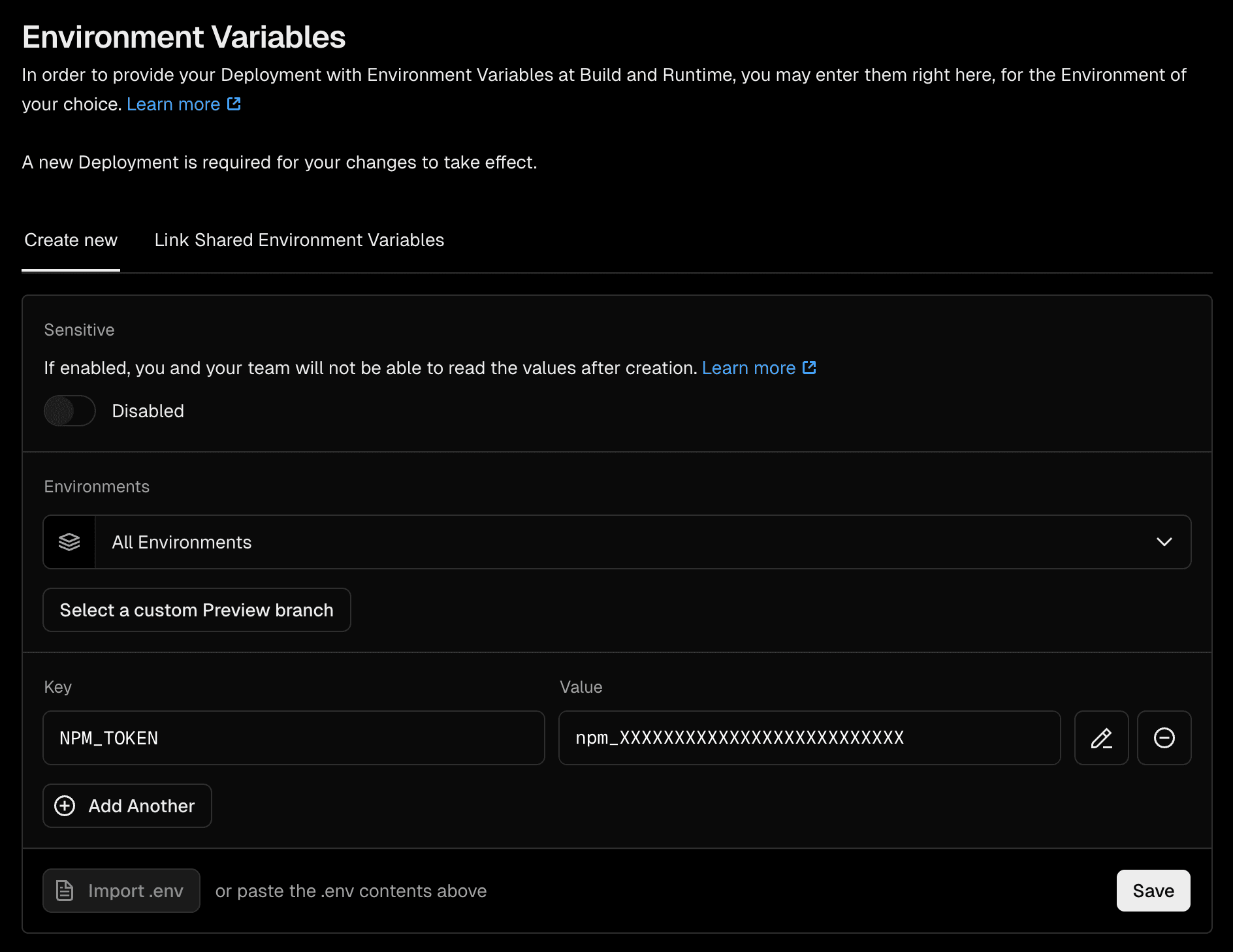Image resolution: width=1233 pixels, height=952 pixels.
Task: Open the environment selector combo box
Action: (627, 542)
